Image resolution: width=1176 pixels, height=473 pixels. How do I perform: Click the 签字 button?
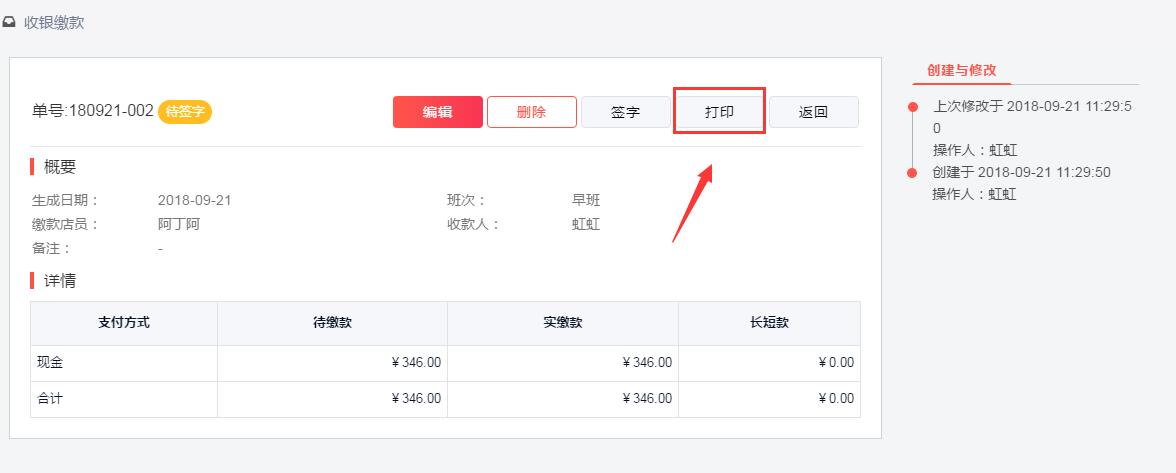pyautogui.click(x=625, y=112)
